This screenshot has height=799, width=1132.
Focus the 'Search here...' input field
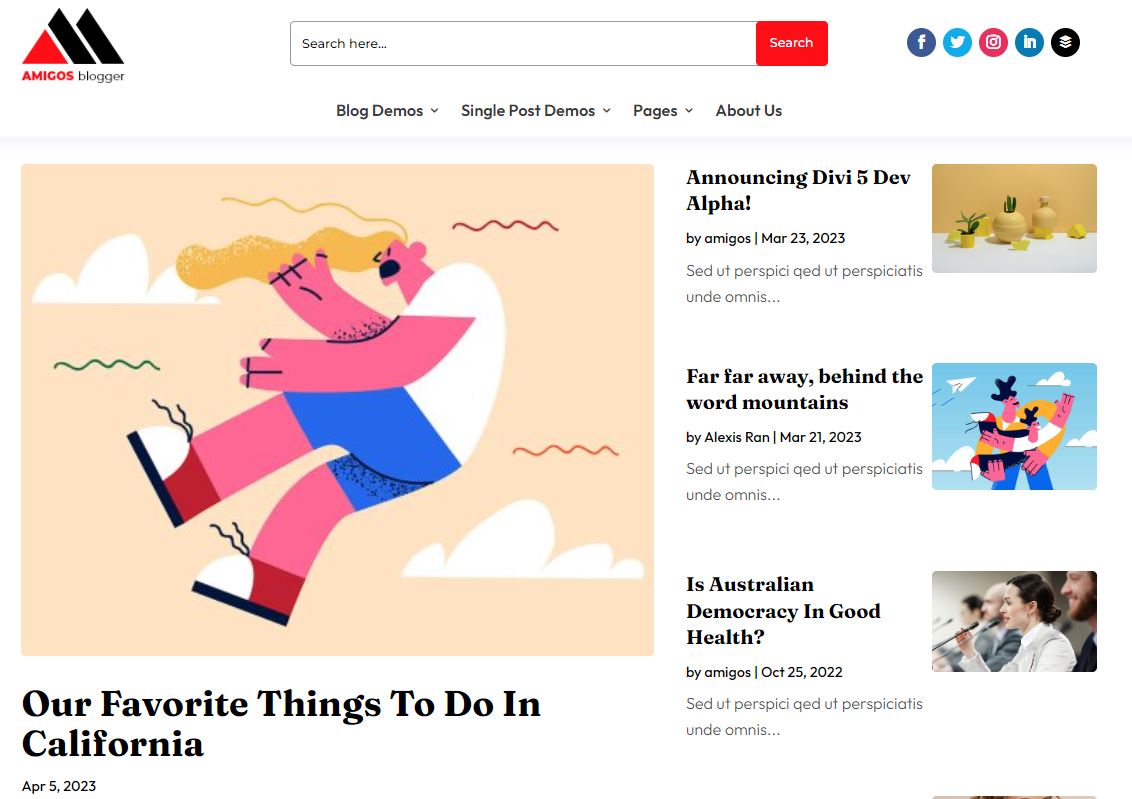tap(523, 43)
